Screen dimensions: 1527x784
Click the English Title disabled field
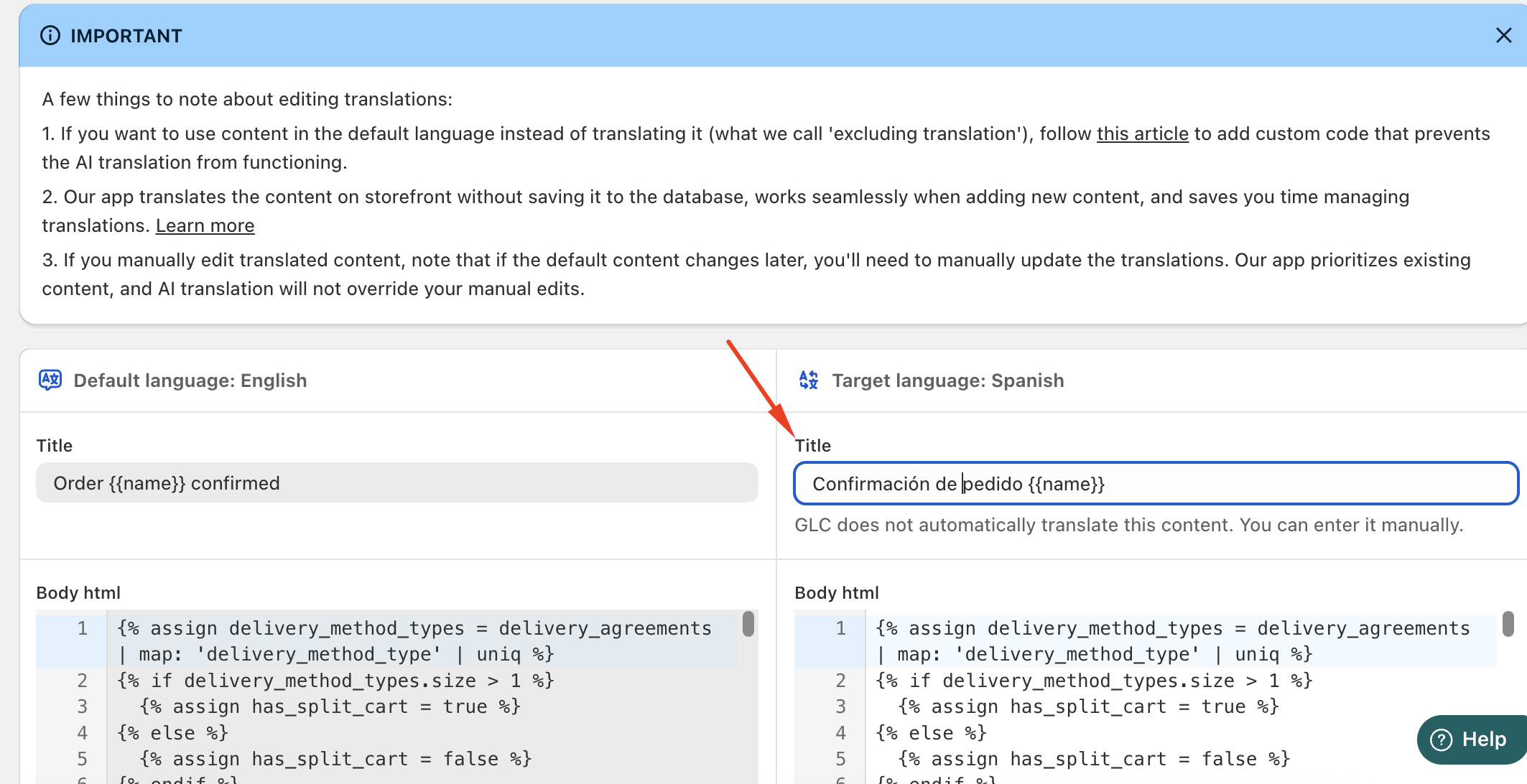click(x=396, y=482)
